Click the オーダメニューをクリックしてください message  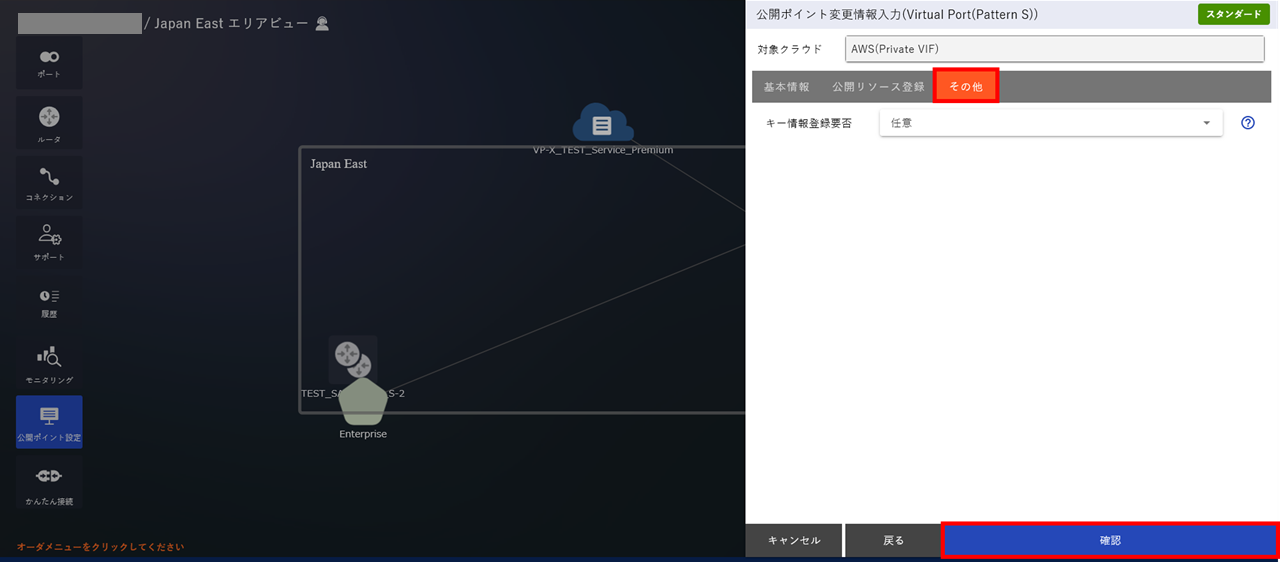100,547
